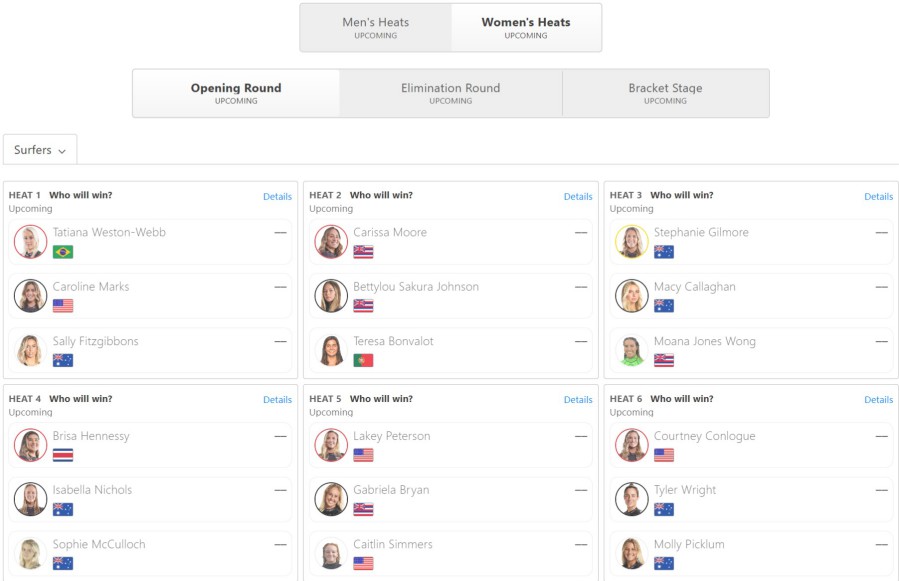
Task: Click Tatiana Weston-Webb's profile photo
Action: (30, 241)
